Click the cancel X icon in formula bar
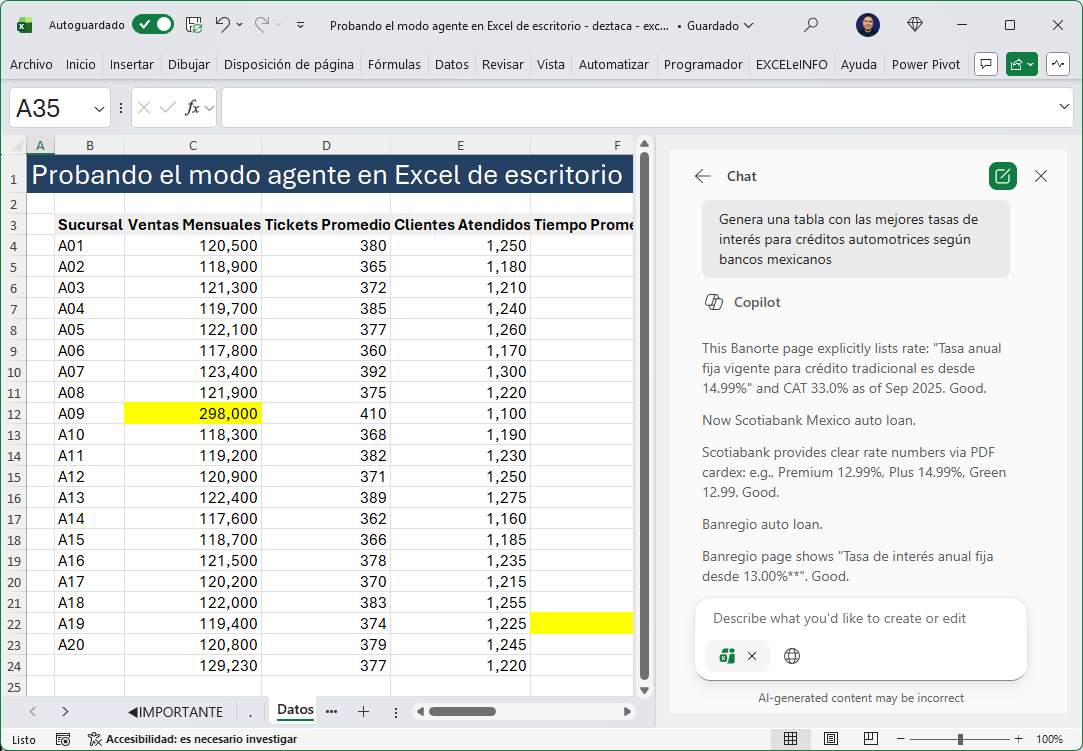The height and width of the screenshot is (751, 1083). tap(144, 108)
